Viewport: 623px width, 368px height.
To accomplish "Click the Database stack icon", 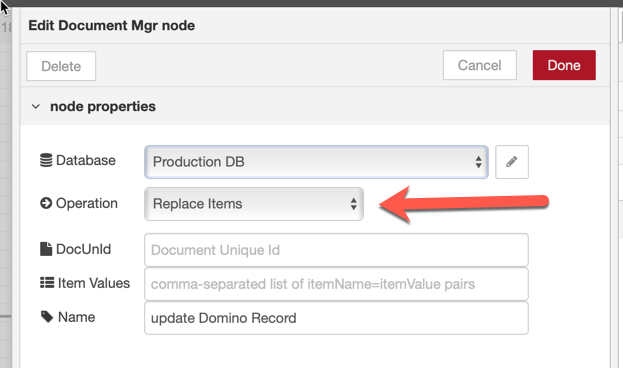I will click(x=46, y=160).
